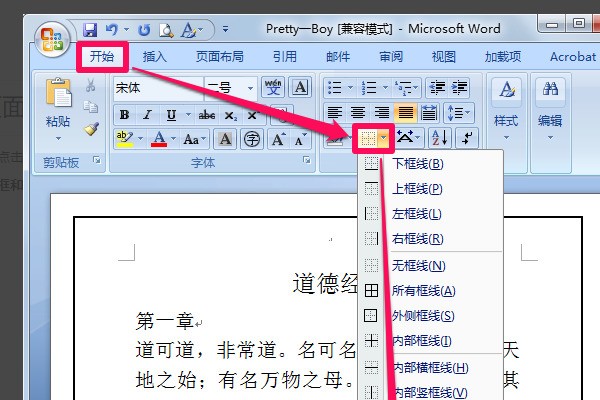
Task: Copy selection with the copy icon
Action: 91,107
